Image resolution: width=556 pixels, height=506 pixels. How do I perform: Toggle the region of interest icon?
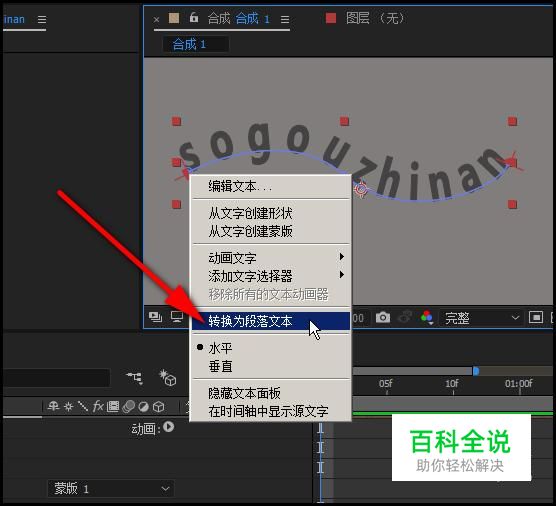(x=535, y=317)
